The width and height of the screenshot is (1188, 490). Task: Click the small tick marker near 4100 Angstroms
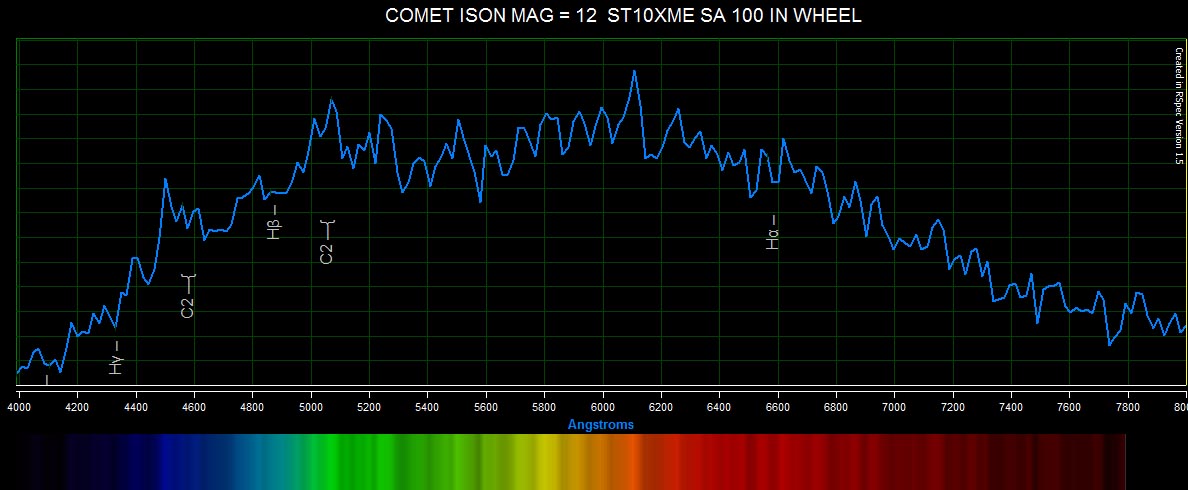pyautogui.click(x=46, y=379)
